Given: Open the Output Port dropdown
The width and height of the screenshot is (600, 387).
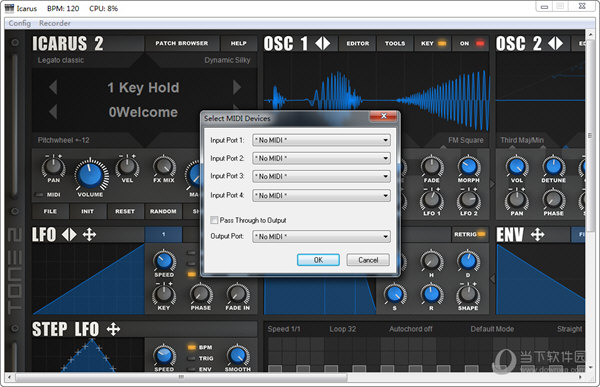Looking at the screenshot, I should pos(321,237).
